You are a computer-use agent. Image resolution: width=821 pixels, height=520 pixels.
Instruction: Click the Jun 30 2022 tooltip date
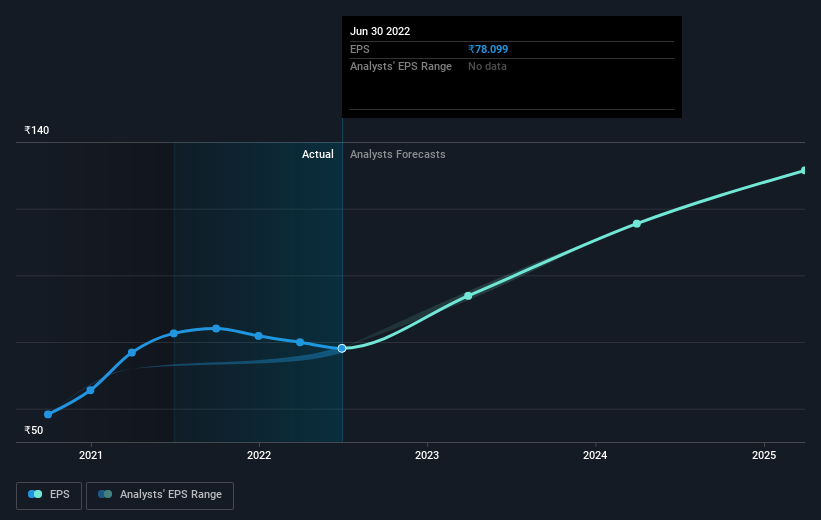click(380, 31)
